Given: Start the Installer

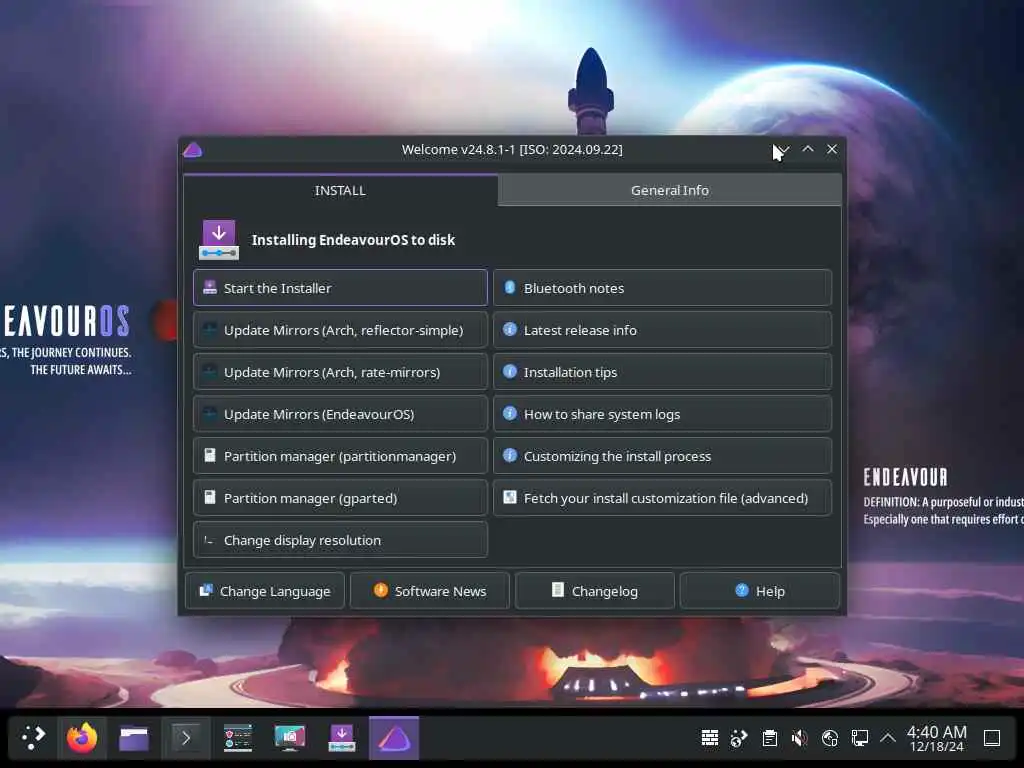Looking at the screenshot, I should (x=340, y=288).
